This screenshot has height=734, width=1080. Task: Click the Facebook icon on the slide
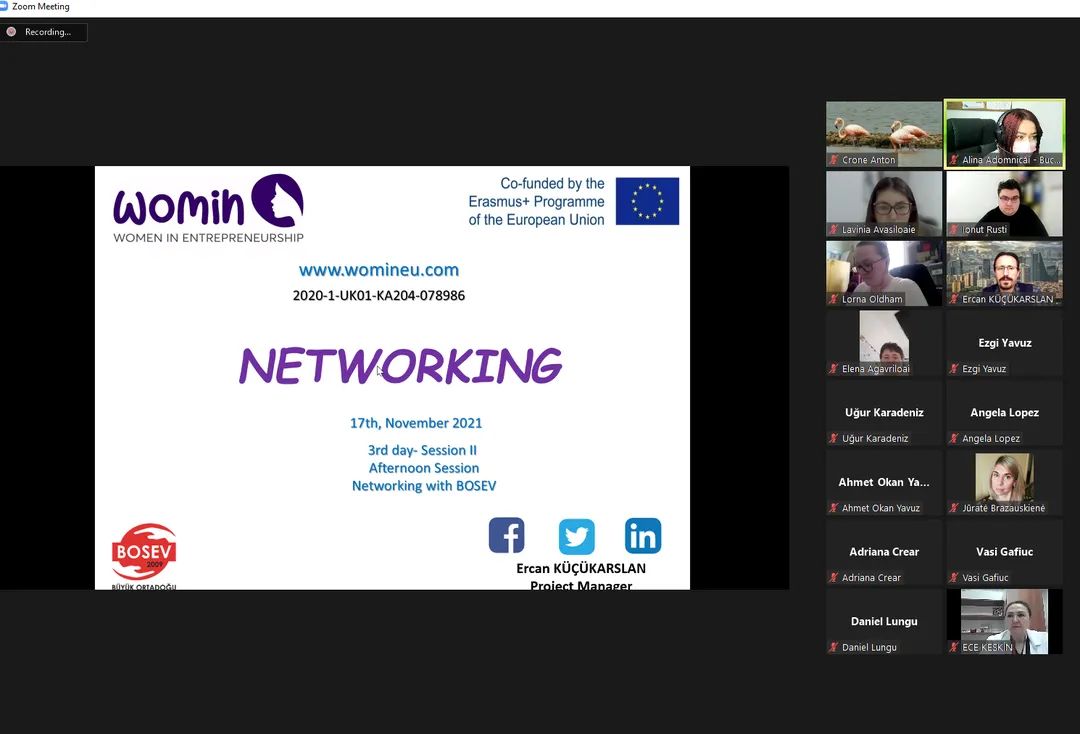[x=506, y=535]
